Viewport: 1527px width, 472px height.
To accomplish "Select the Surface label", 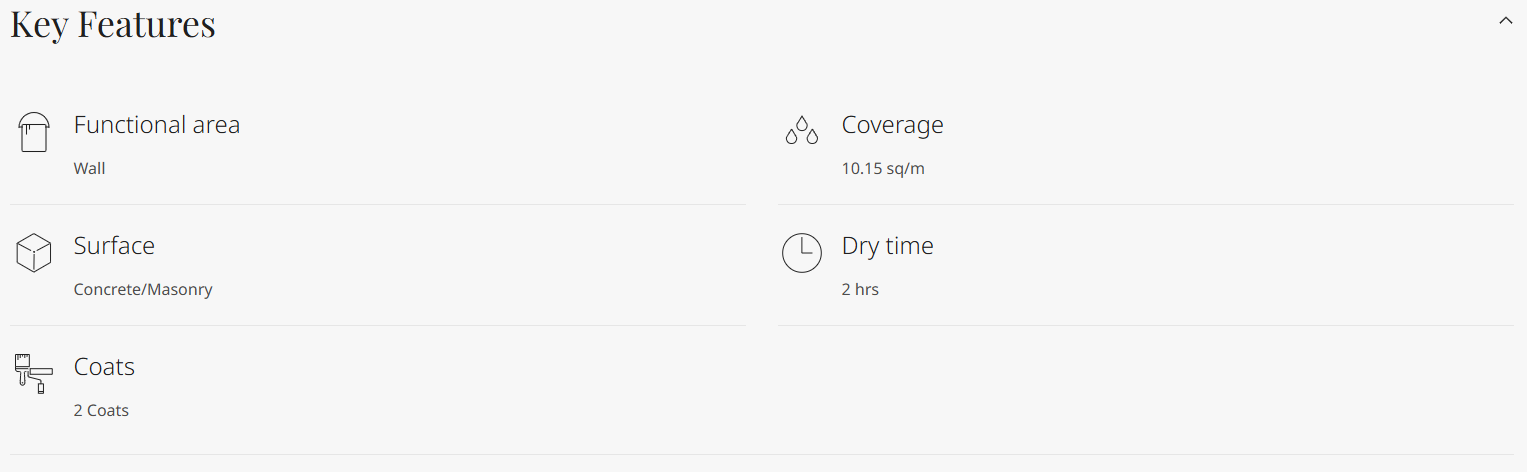I will click(114, 246).
